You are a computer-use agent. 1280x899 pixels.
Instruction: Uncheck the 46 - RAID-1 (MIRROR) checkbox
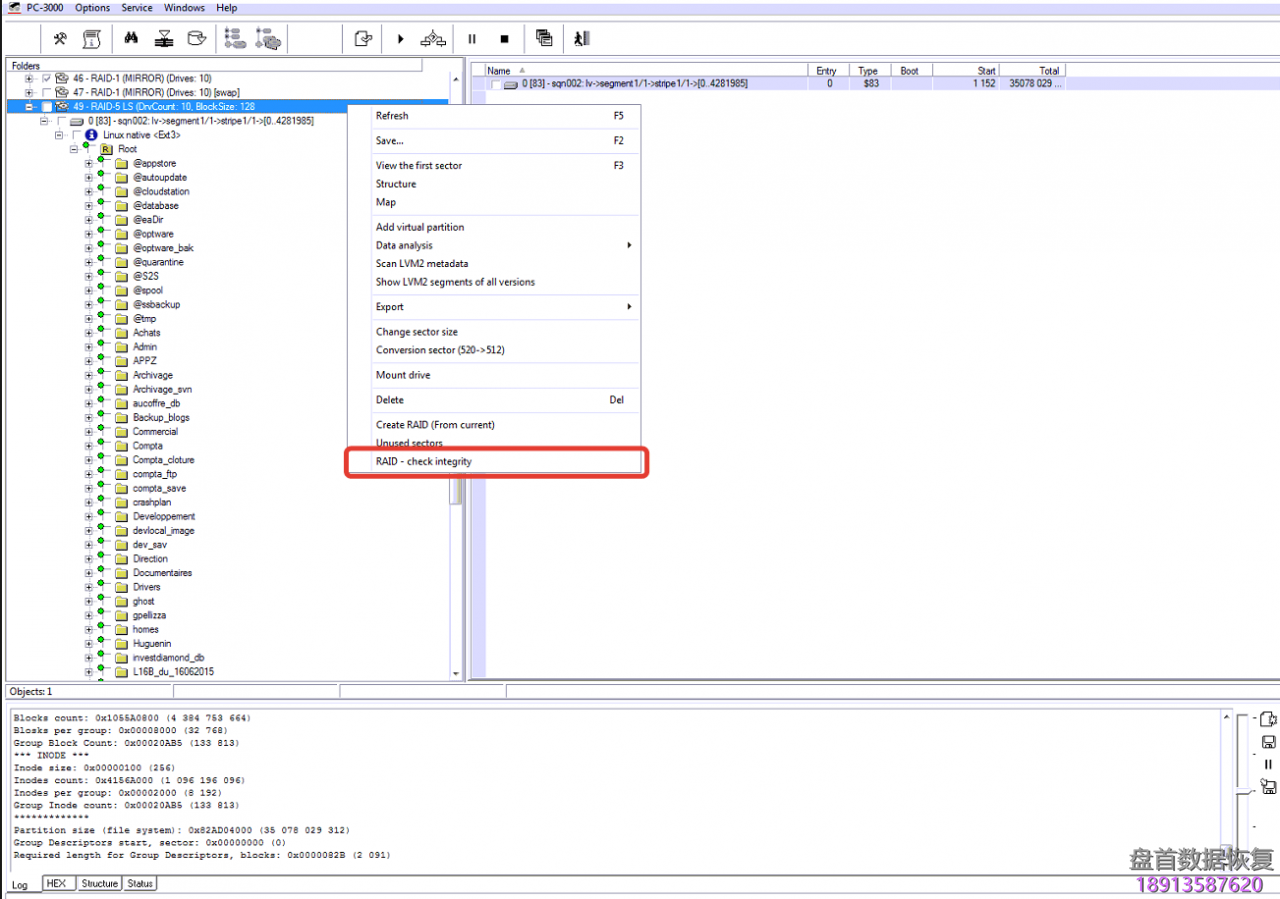pos(46,78)
